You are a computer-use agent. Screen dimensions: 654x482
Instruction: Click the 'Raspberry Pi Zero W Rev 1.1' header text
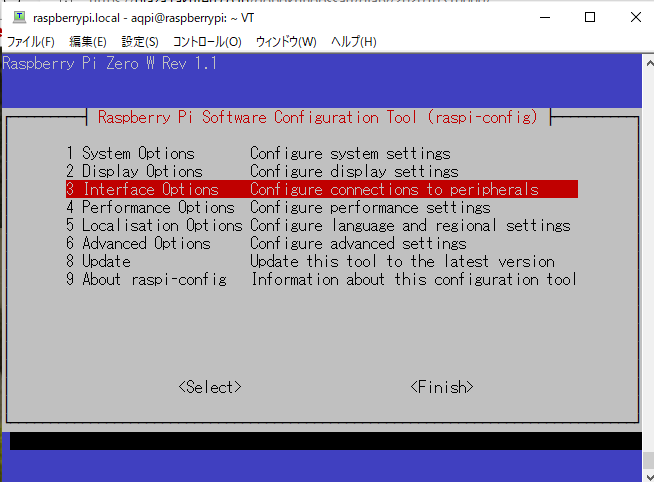110,63
